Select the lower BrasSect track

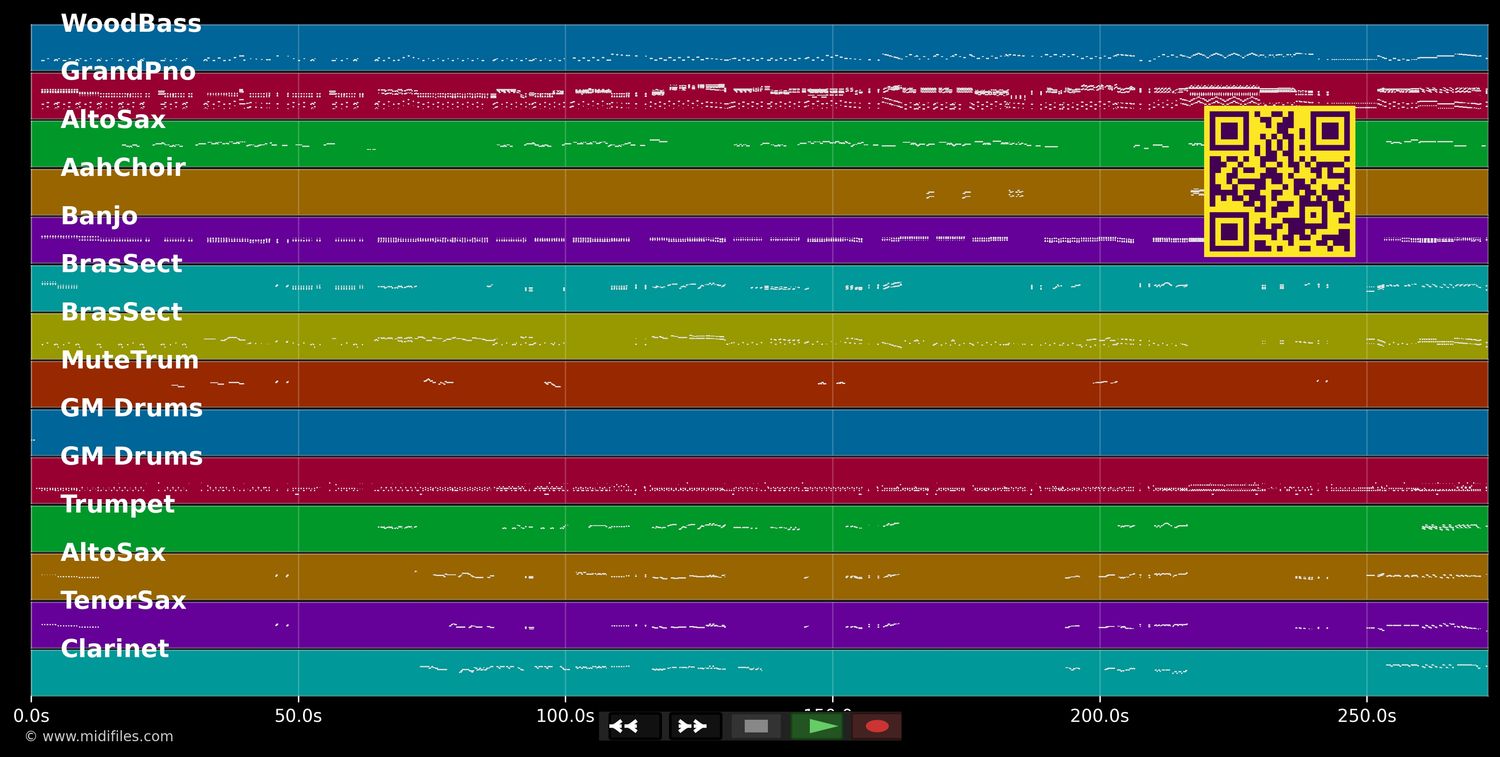coord(122,311)
